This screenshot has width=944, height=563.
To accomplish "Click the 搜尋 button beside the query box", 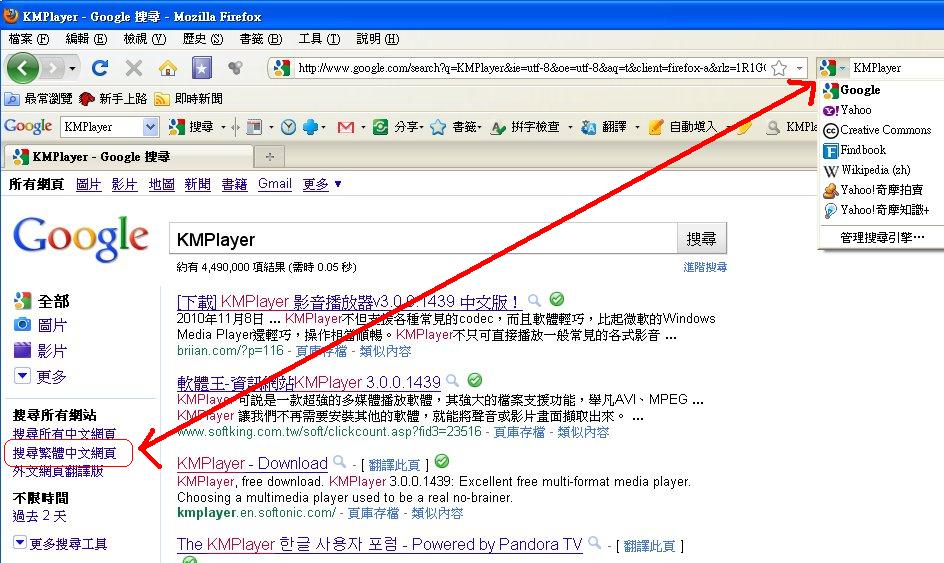I will [701, 239].
